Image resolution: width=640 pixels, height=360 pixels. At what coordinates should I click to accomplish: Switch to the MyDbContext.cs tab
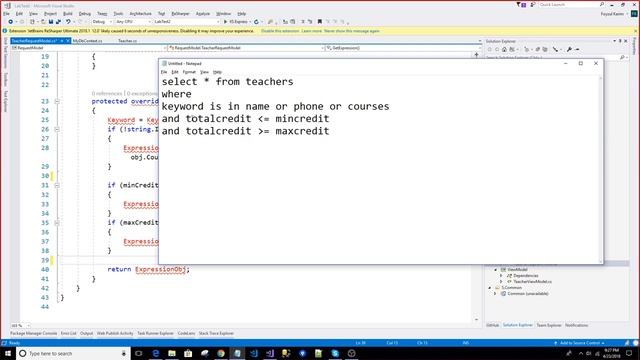pyautogui.click(x=87, y=41)
